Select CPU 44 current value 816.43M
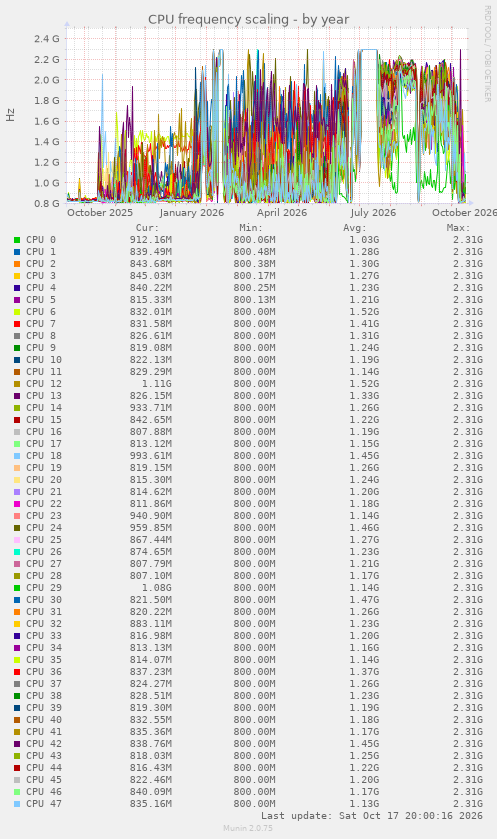The height and width of the screenshot is (839, 497). [x=151, y=767]
